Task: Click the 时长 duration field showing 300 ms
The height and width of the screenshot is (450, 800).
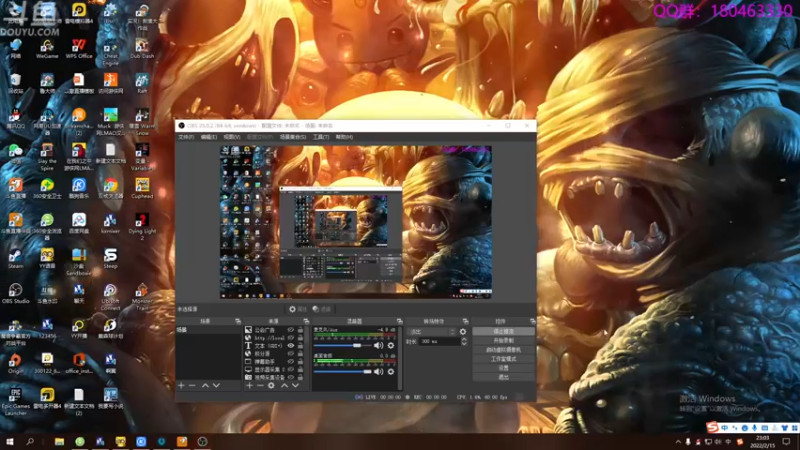Action: [x=439, y=341]
